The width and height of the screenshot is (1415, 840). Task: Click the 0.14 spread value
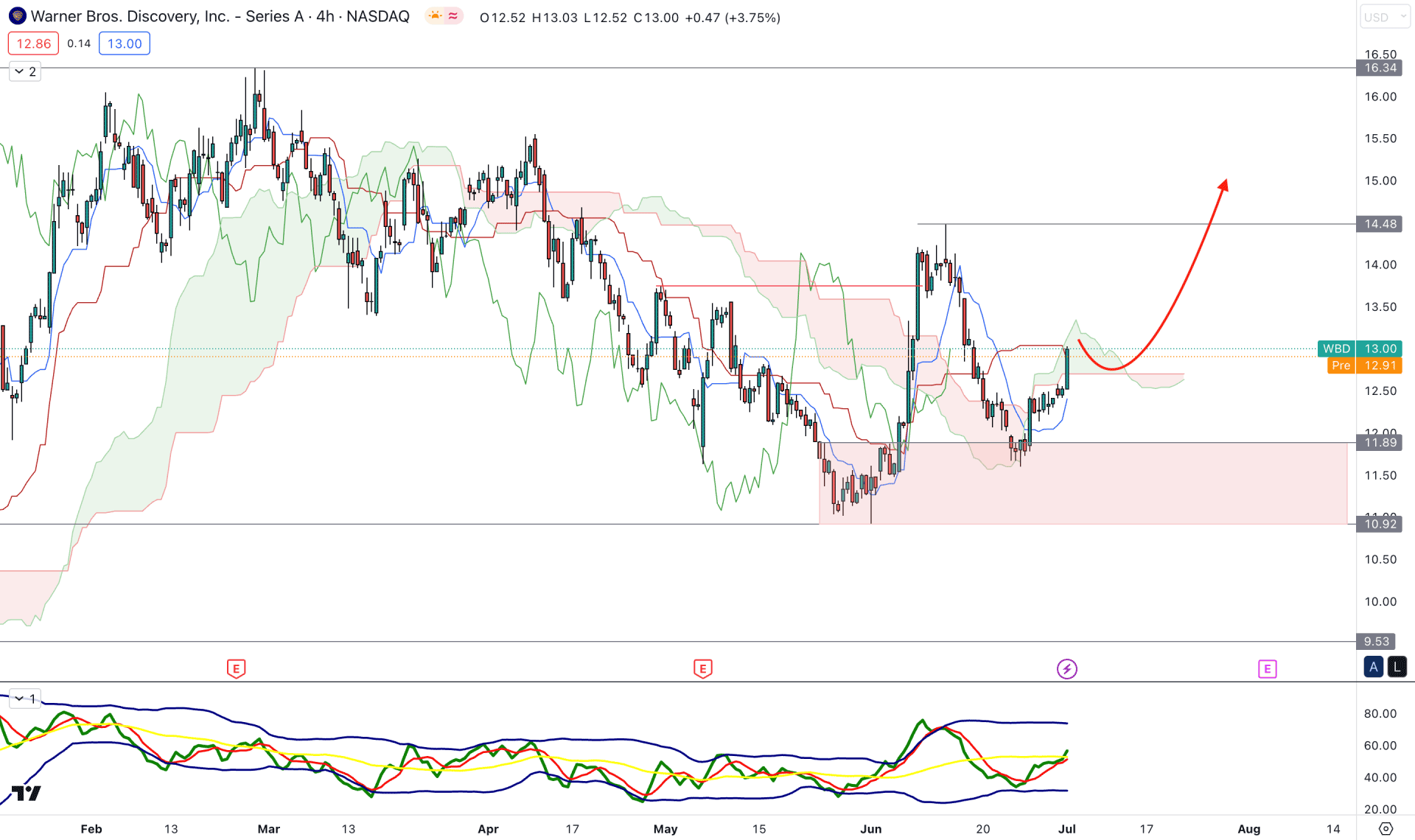[79, 43]
